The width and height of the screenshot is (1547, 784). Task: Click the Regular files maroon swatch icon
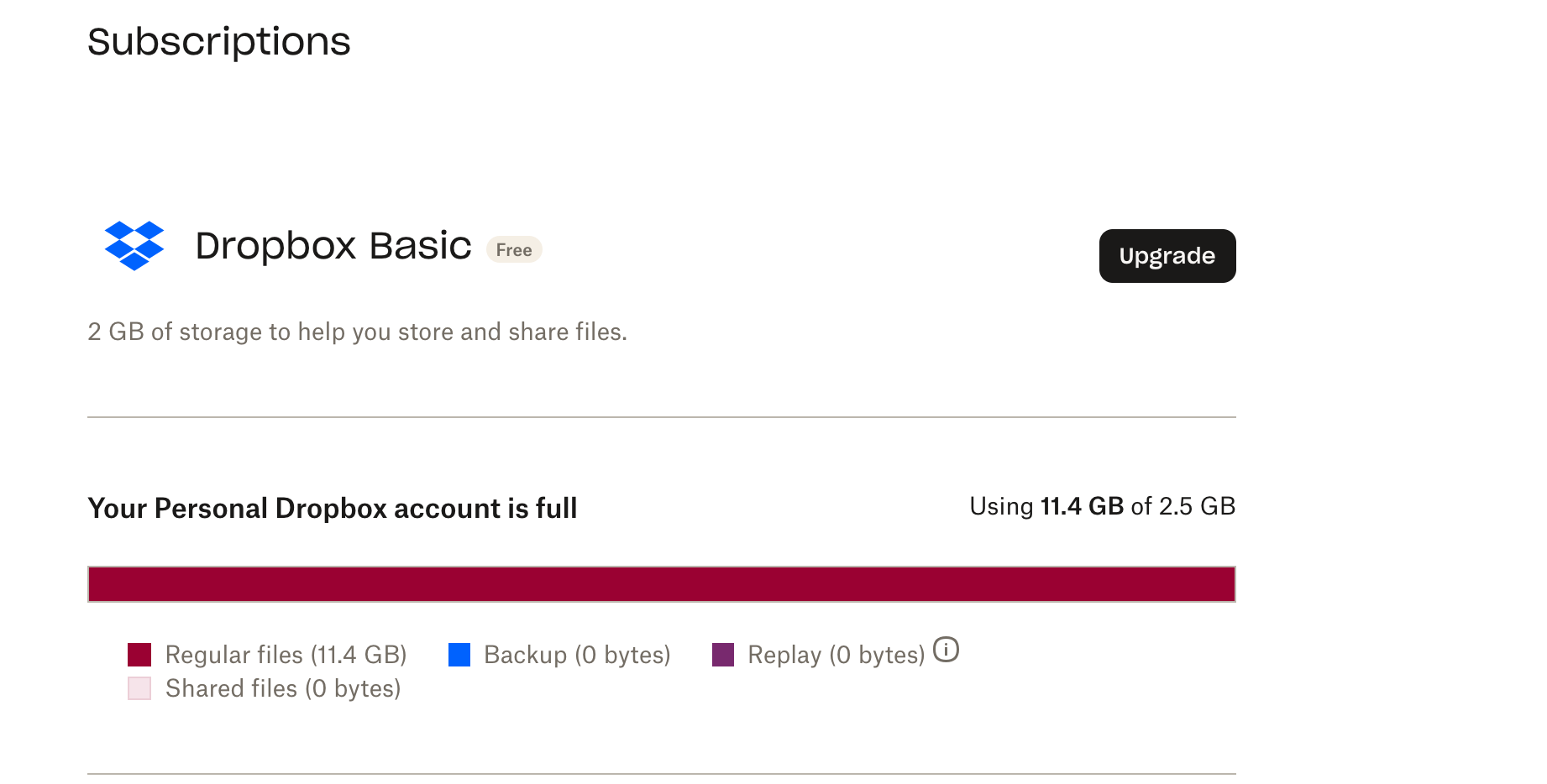tap(139, 654)
